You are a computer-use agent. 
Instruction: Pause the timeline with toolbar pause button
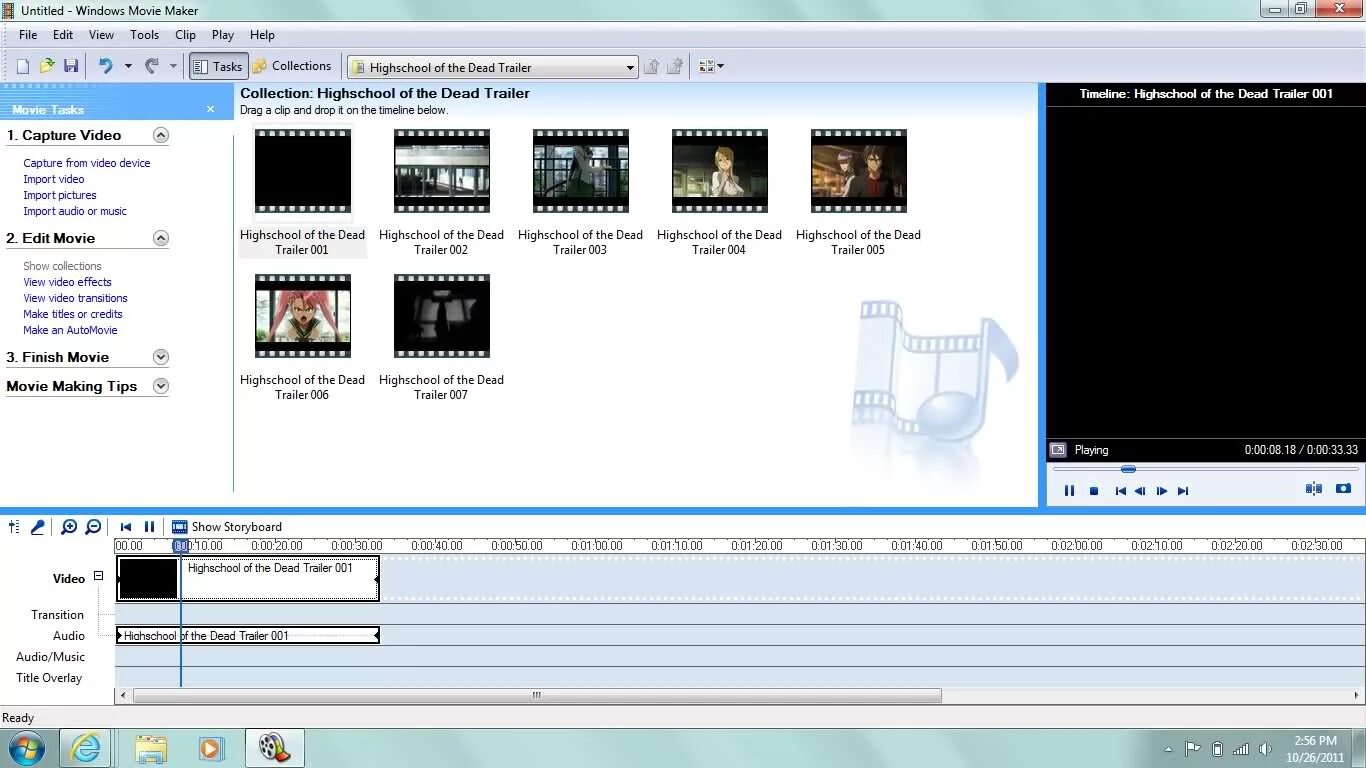(149, 527)
